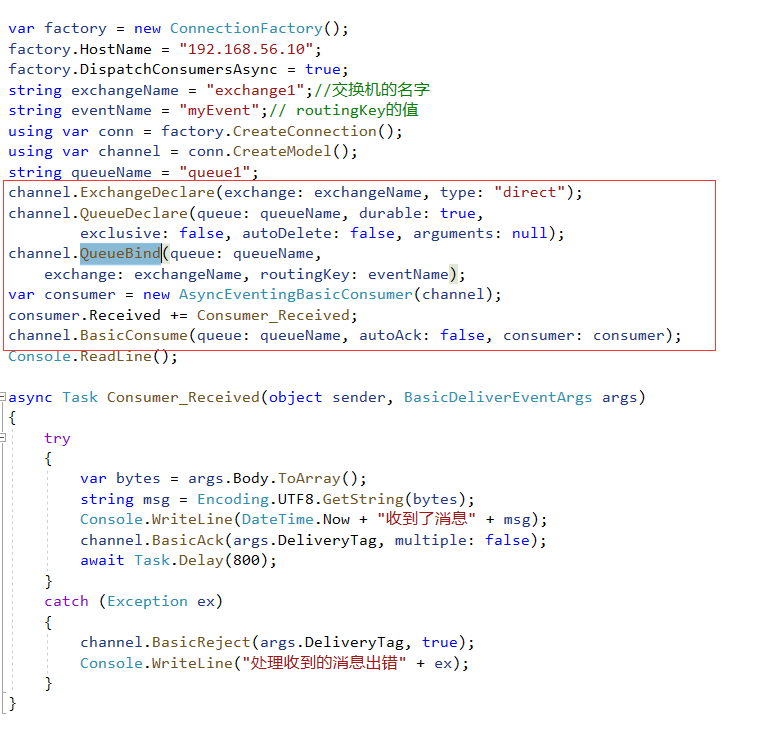Image resolution: width=767 pixels, height=739 pixels.
Task: Click the CreateConnection method call
Action: pyautogui.click(x=304, y=131)
